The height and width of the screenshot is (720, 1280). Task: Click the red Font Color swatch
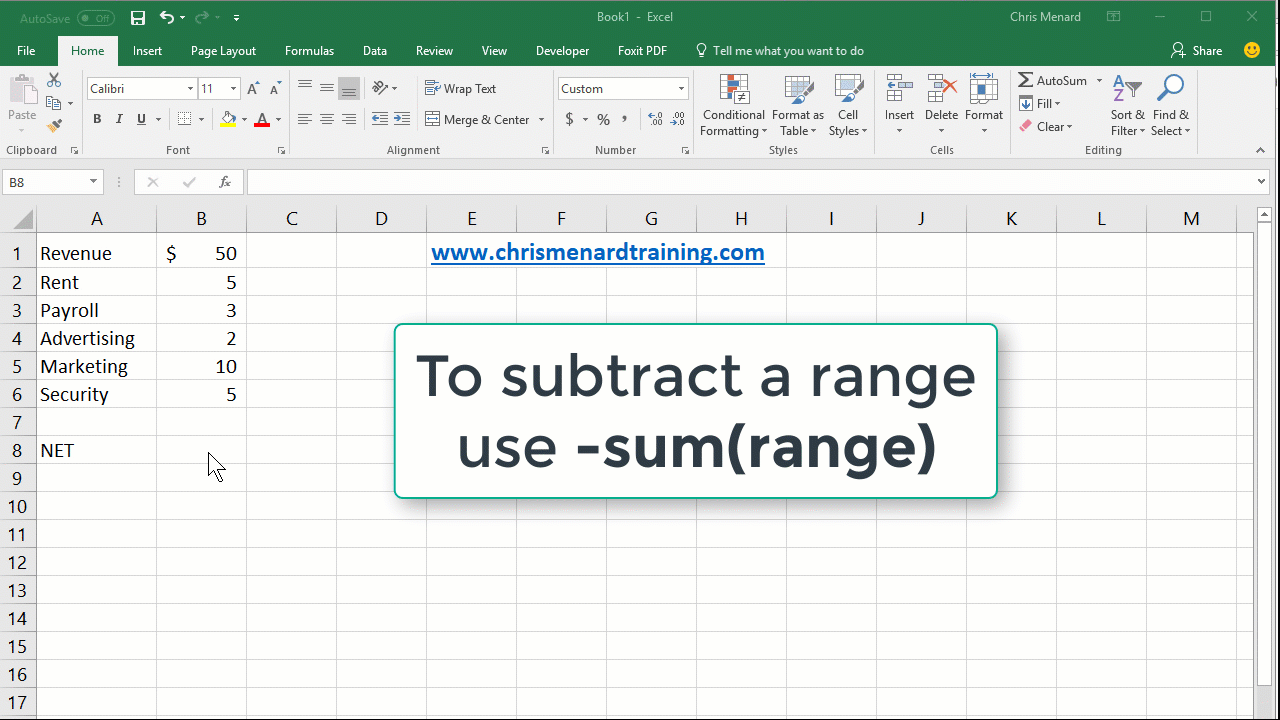[x=262, y=120]
